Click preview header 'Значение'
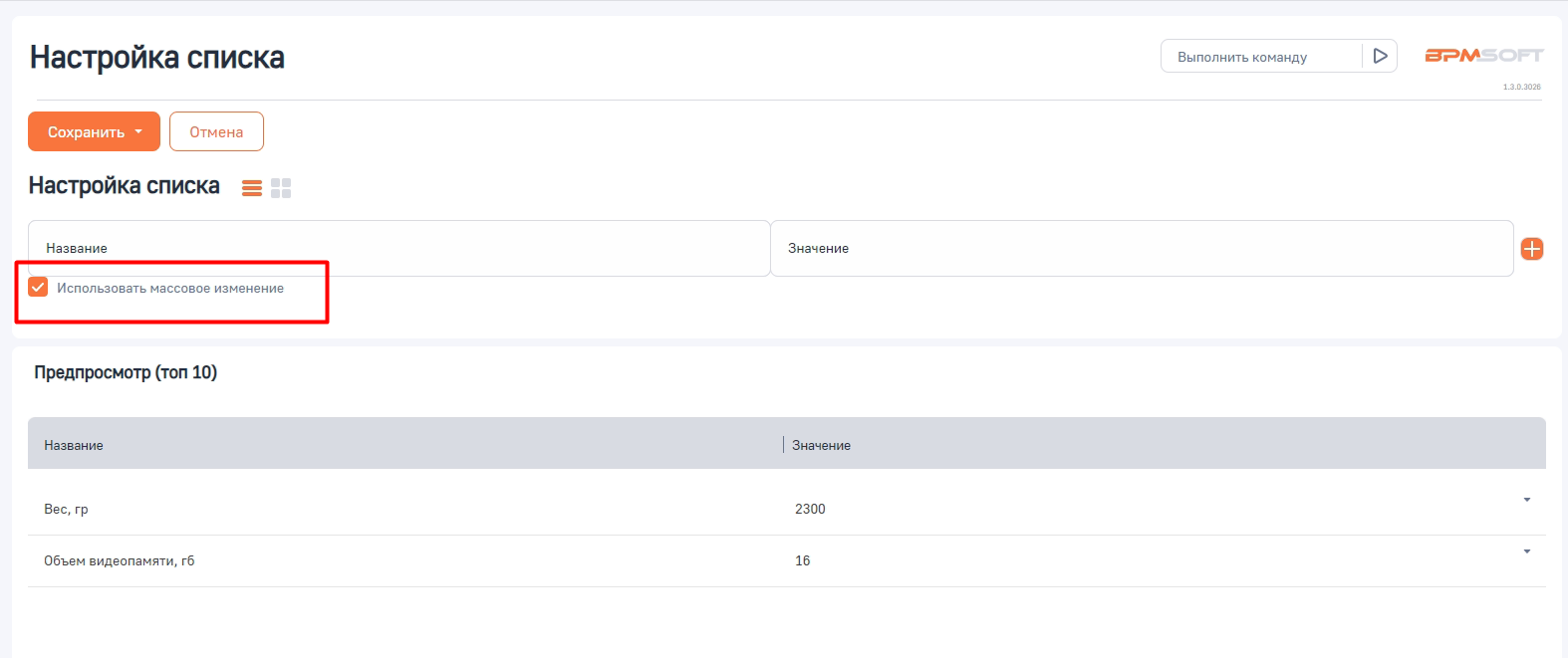Image resolution: width=1568 pixels, height=658 pixels. pos(821,445)
